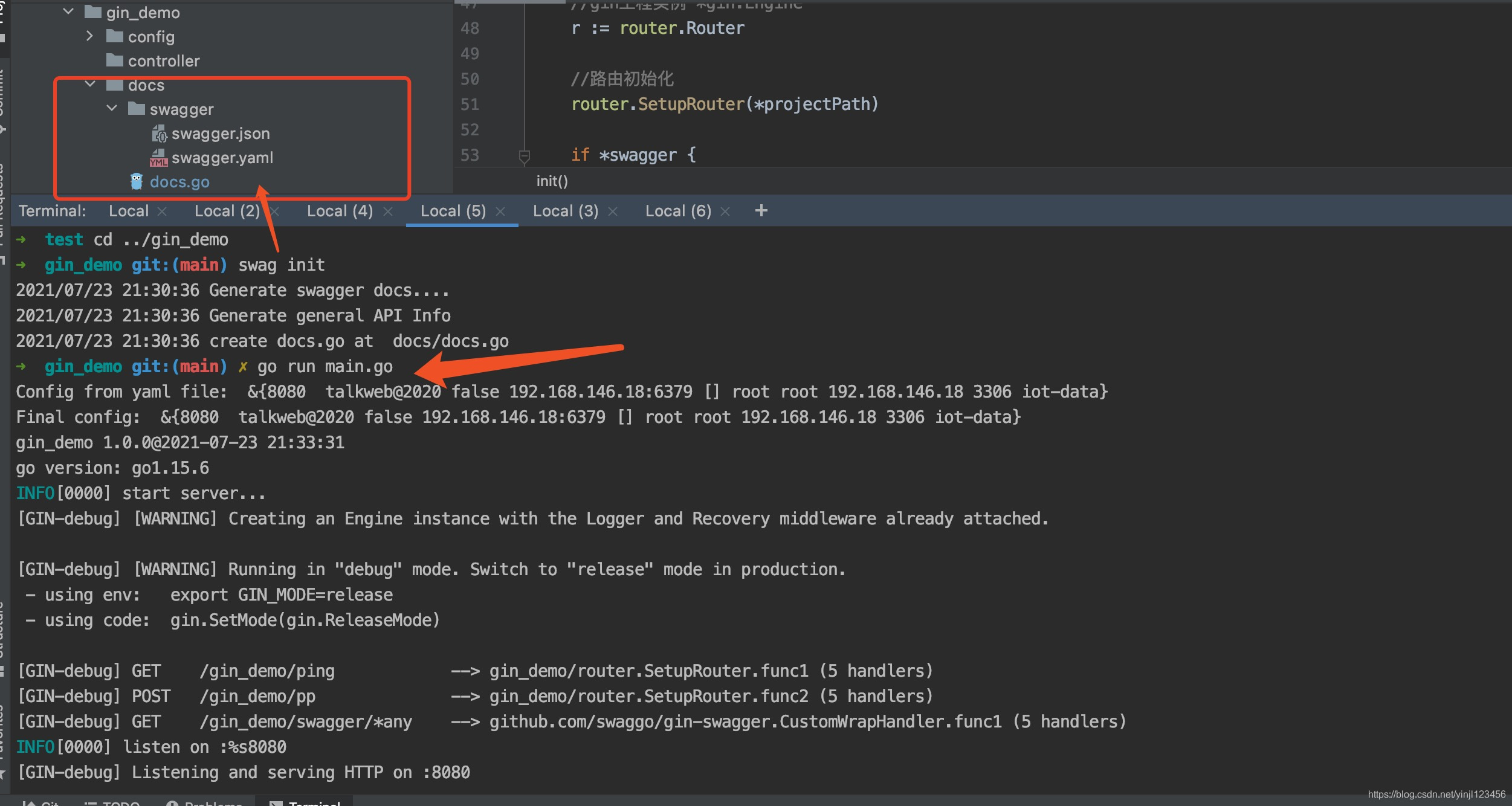Click the /gin_demo/swagger/*any route
Image resolution: width=1512 pixels, height=806 pixels.
[306, 722]
